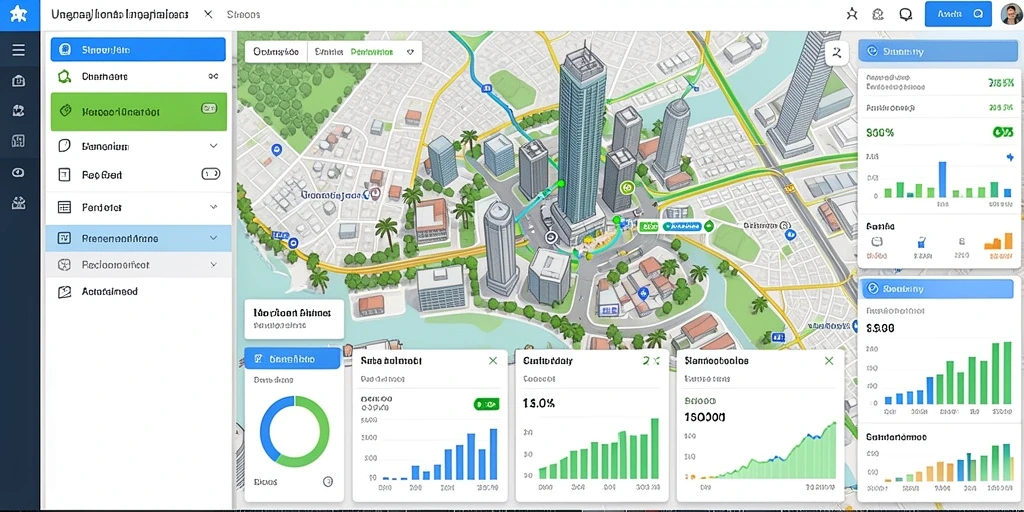This screenshot has width=1024, height=512.
Task: Expand the gray row chevron in the left panel
Action: point(213,264)
